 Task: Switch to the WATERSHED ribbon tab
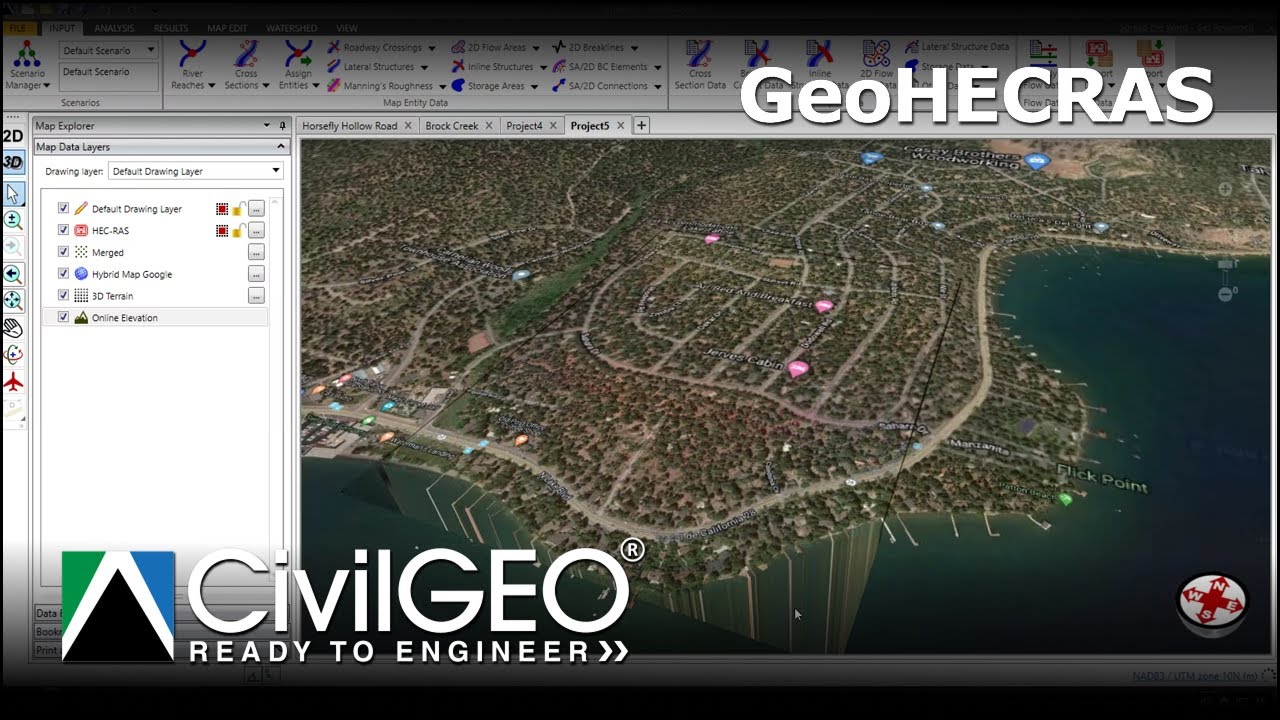[x=291, y=28]
